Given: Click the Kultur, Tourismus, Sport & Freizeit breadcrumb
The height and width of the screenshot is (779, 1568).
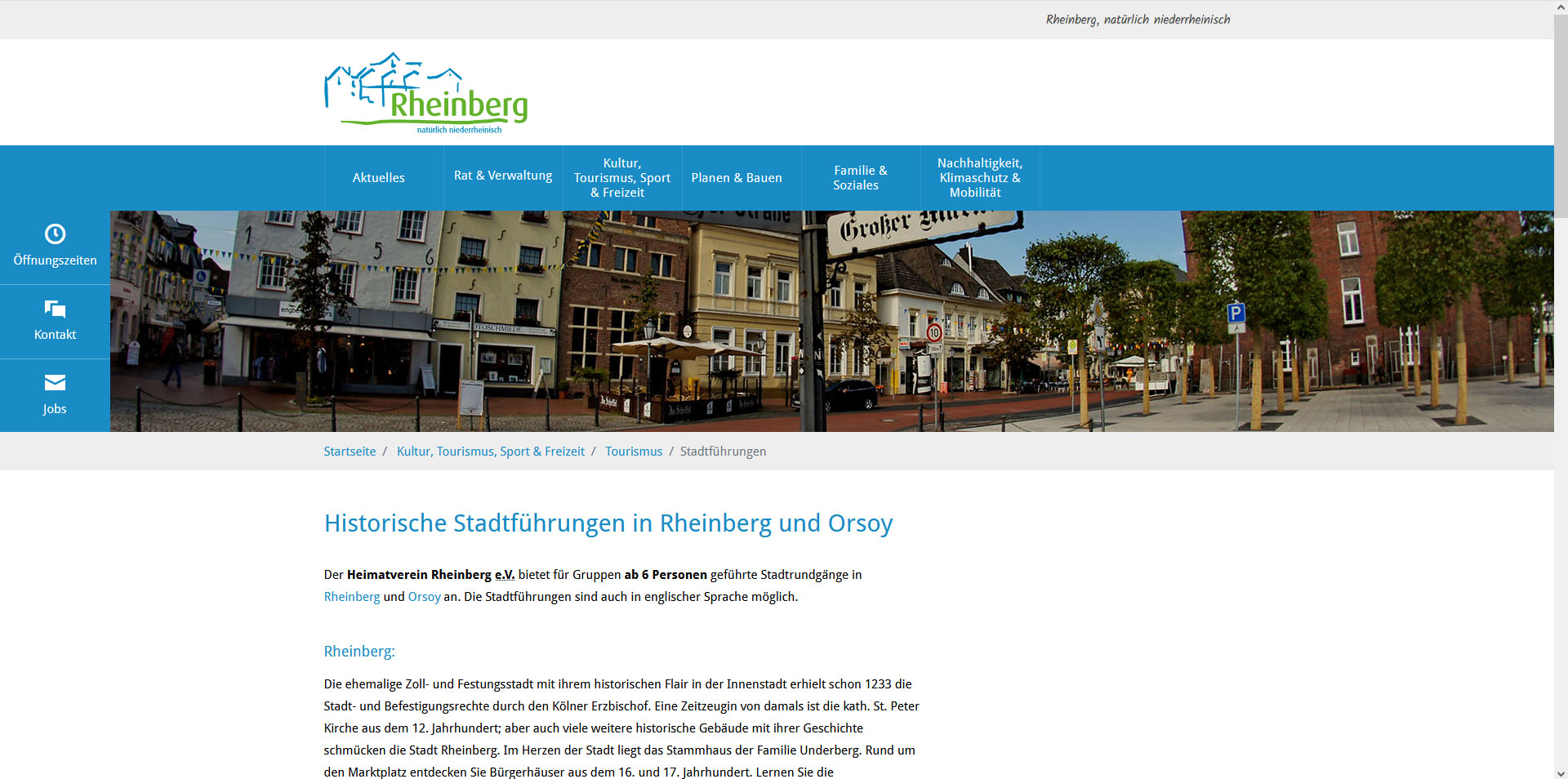Looking at the screenshot, I should coord(490,452).
